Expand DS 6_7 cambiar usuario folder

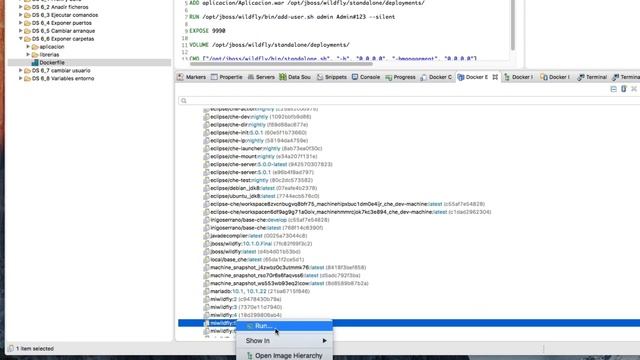20,70
